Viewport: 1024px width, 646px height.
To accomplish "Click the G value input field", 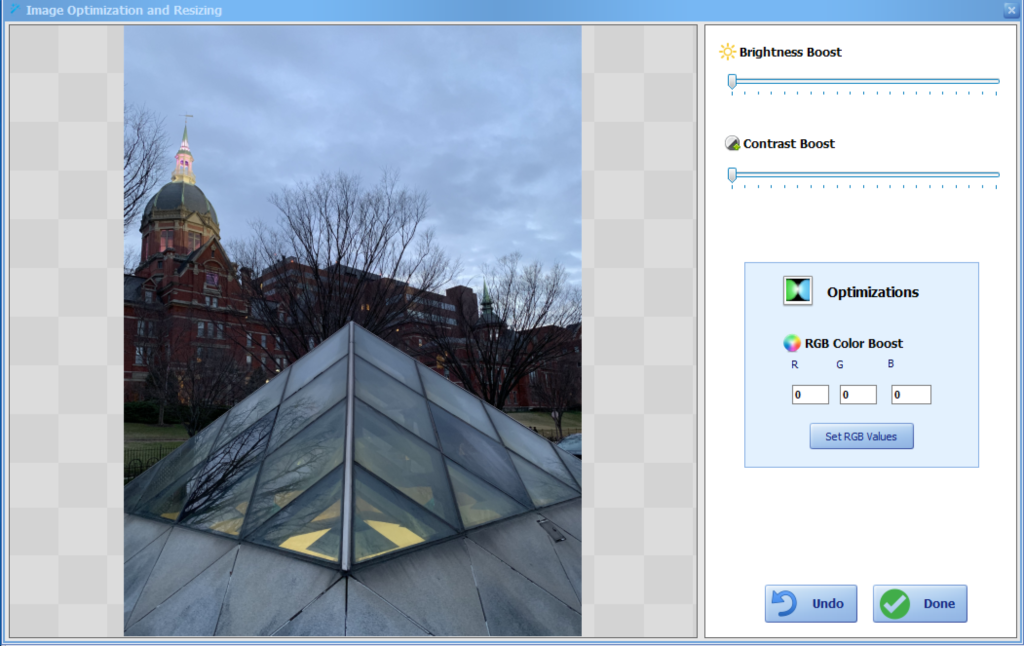I will (857, 395).
